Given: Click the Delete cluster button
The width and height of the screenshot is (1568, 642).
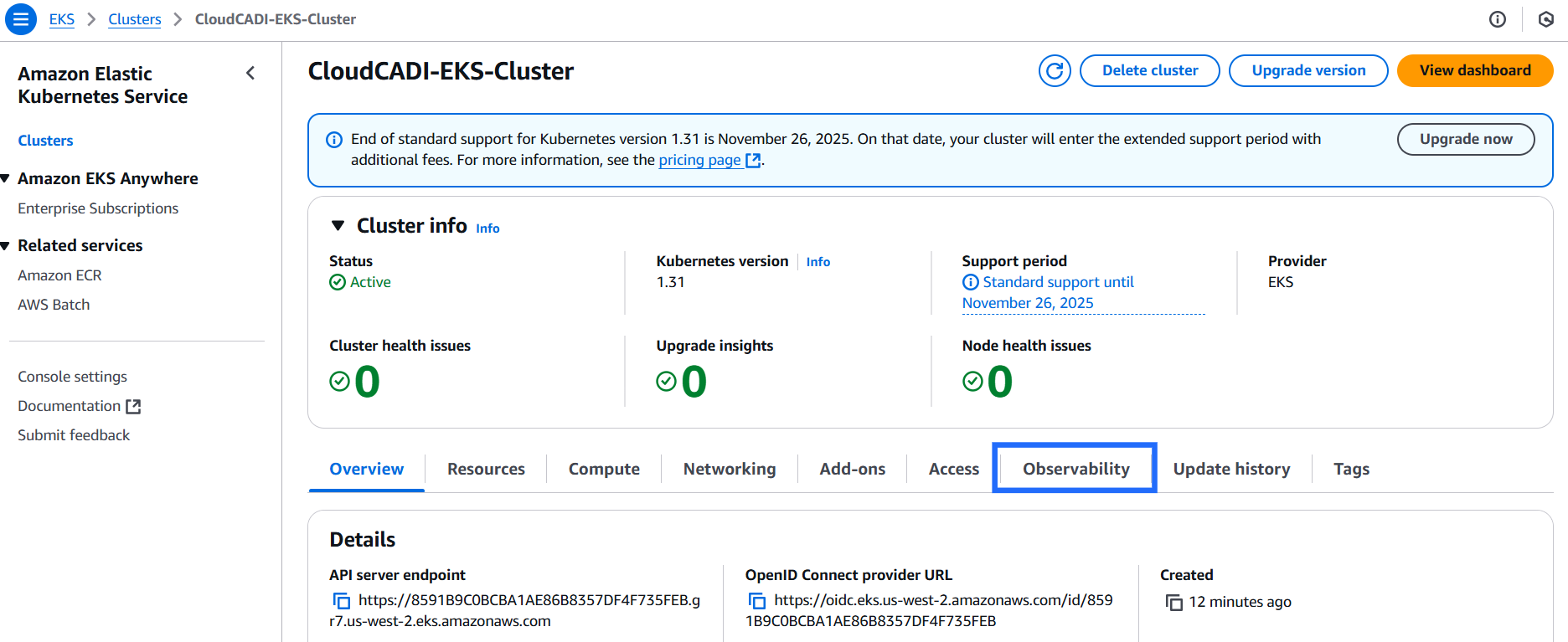Looking at the screenshot, I should tap(1149, 71).
